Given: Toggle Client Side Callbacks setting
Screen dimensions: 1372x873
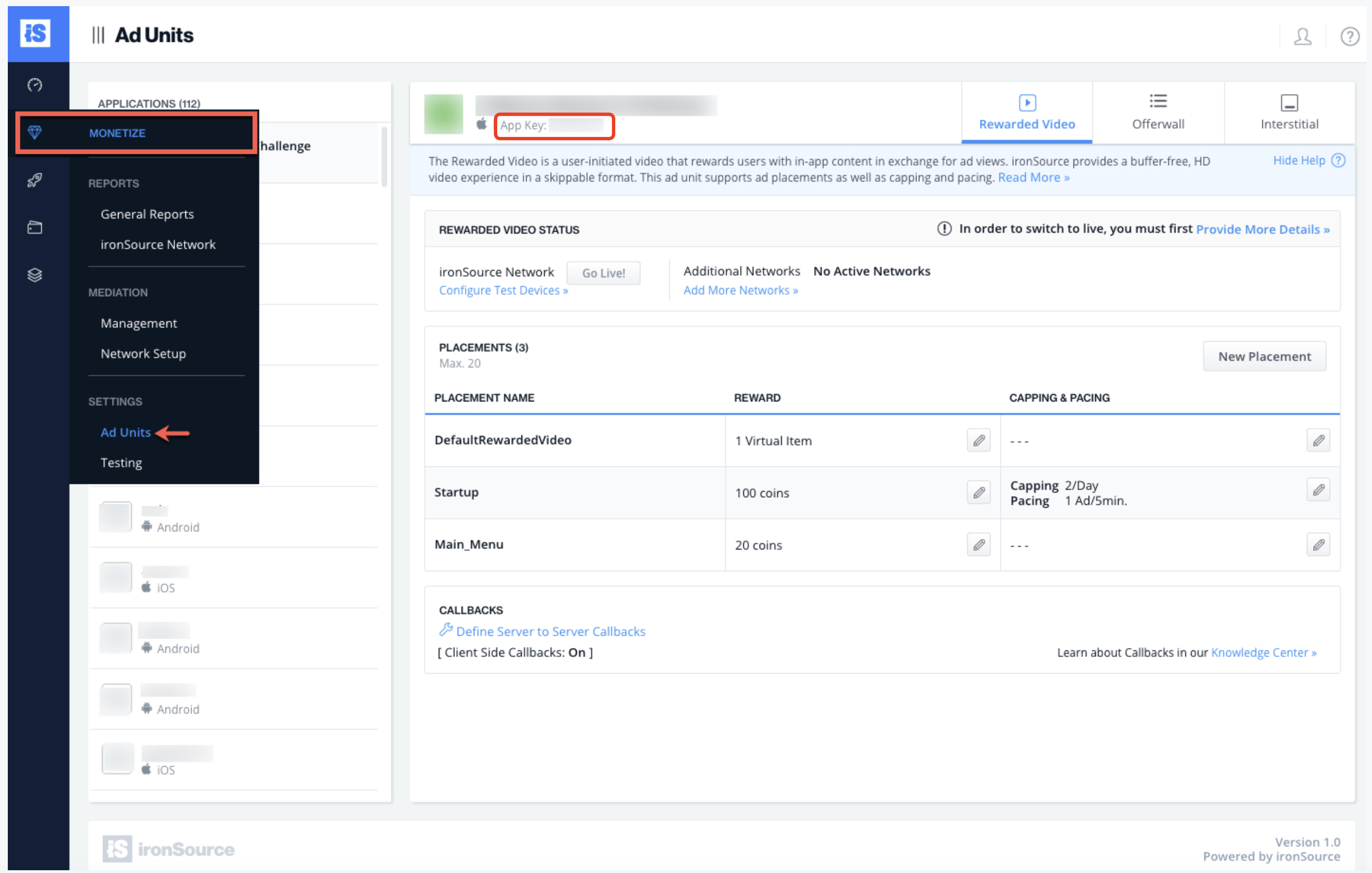Looking at the screenshot, I should click(x=577, y=653).
